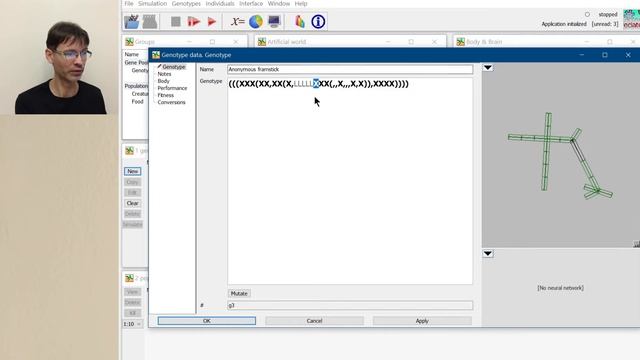Select Performance in the dialog tree
The width and height of the screenshot is (640, 360).
(x=172, y=88)
